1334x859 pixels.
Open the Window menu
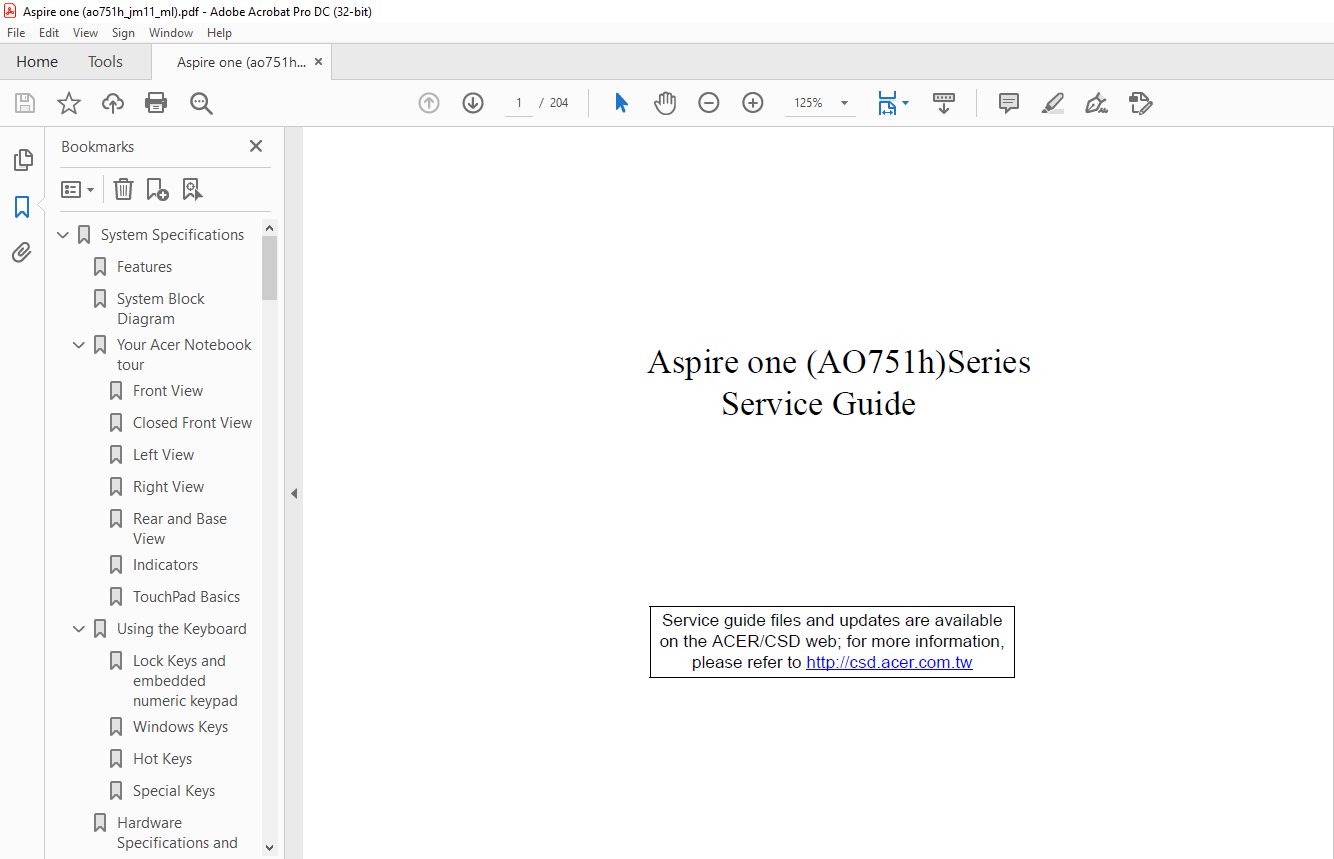pos(171,33)
